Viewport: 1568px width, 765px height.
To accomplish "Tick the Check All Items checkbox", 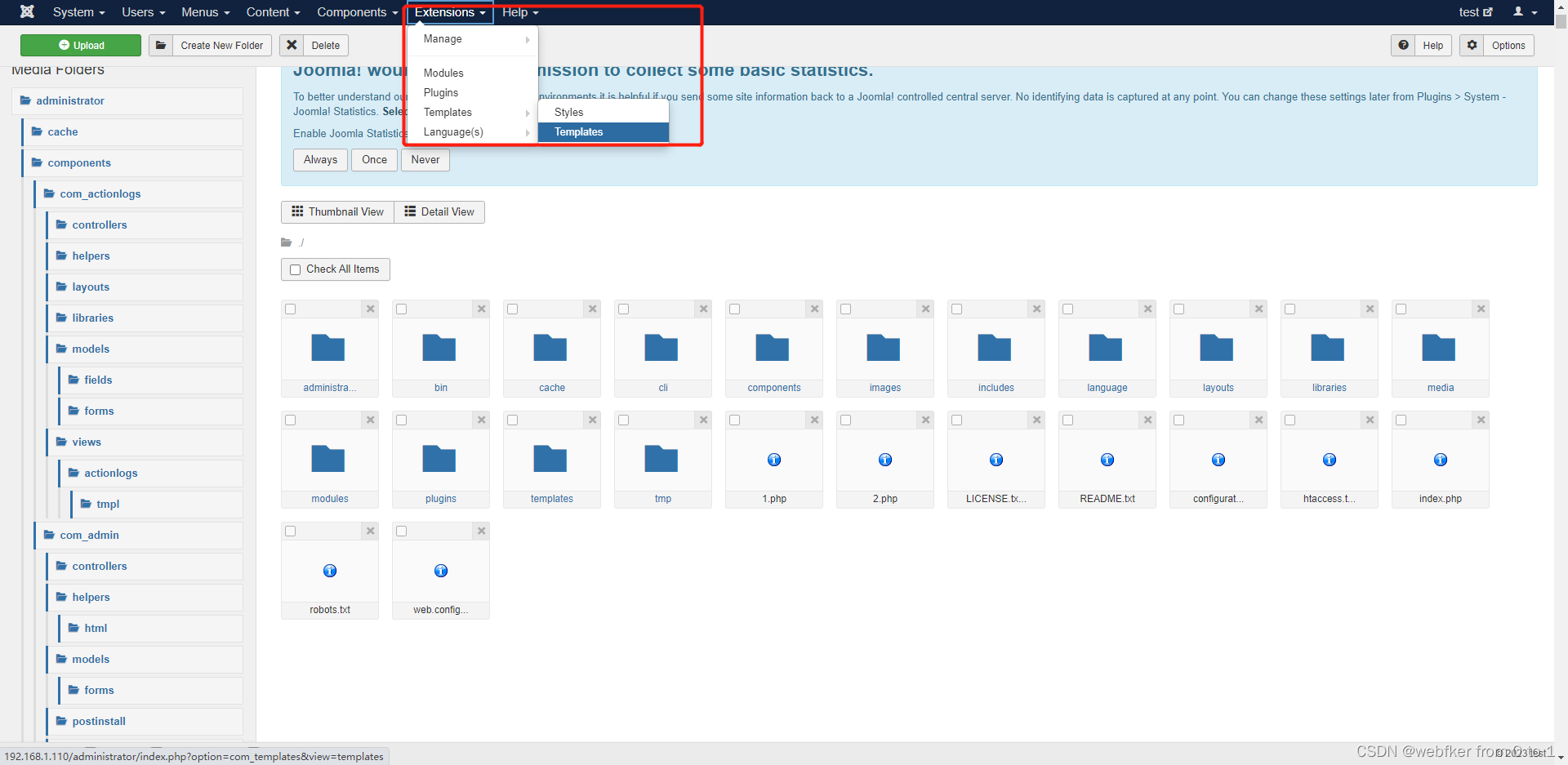I will click(296, 269).
